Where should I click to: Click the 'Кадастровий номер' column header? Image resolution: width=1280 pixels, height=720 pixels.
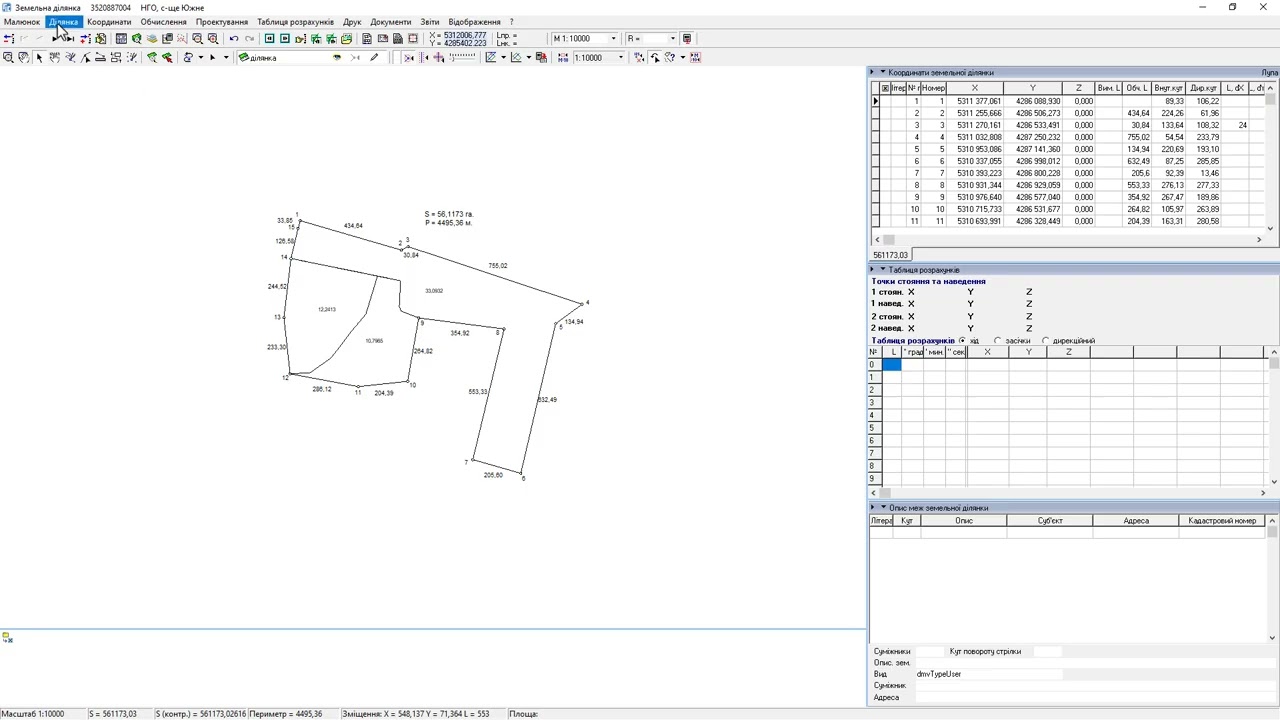pyautogui.click(x=1222, y=521)
